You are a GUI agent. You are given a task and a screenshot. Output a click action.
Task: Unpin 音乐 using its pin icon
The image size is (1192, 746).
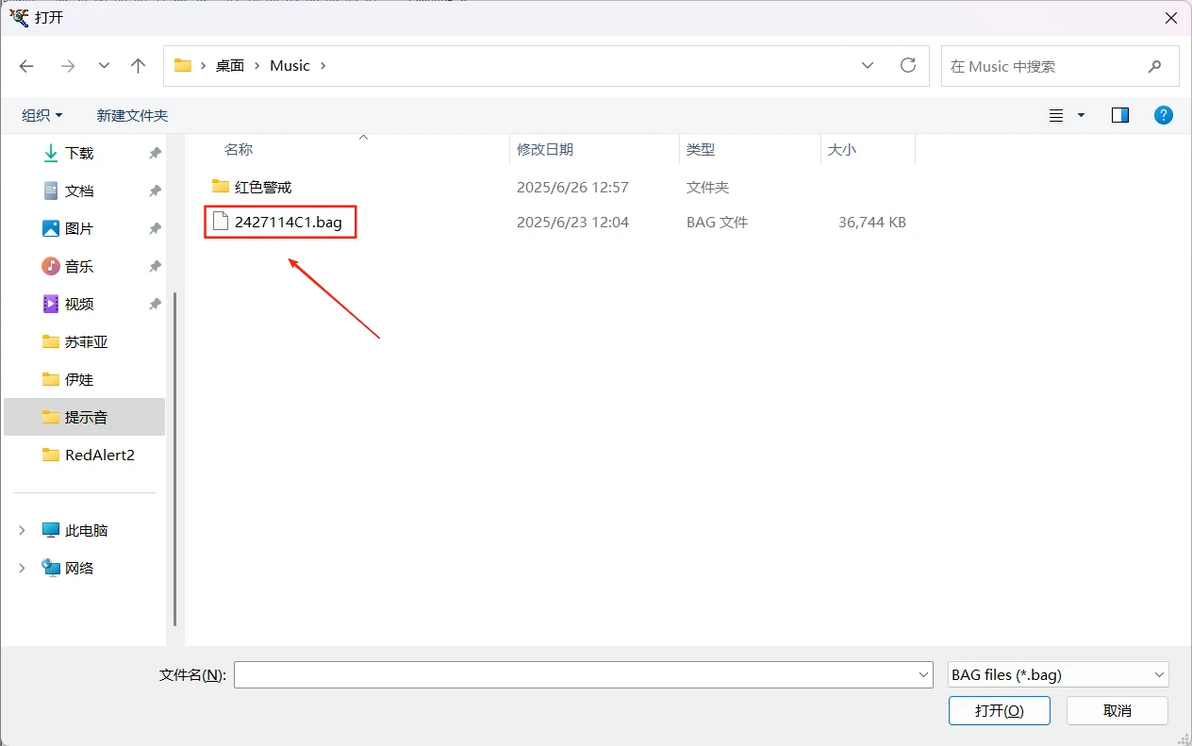point(155,266)
